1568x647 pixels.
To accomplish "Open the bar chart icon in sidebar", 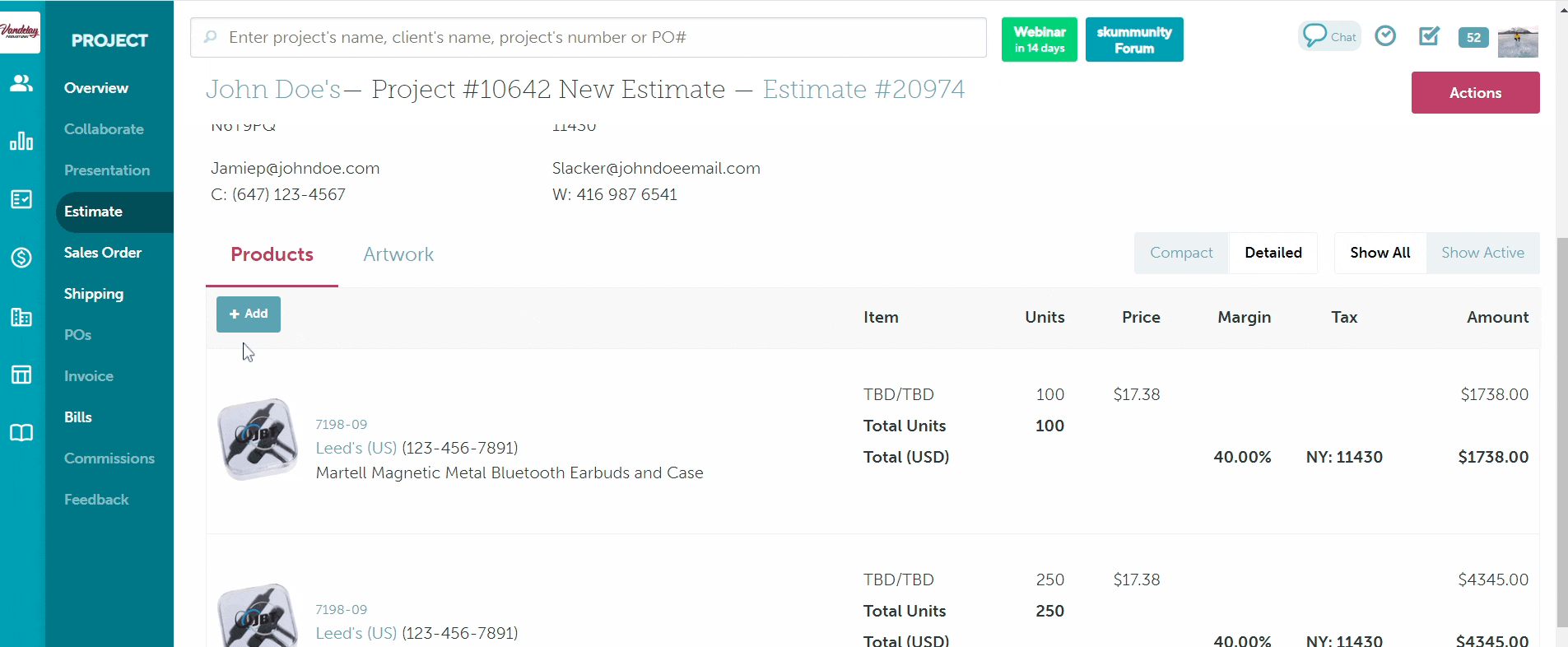I will point(21,142).
